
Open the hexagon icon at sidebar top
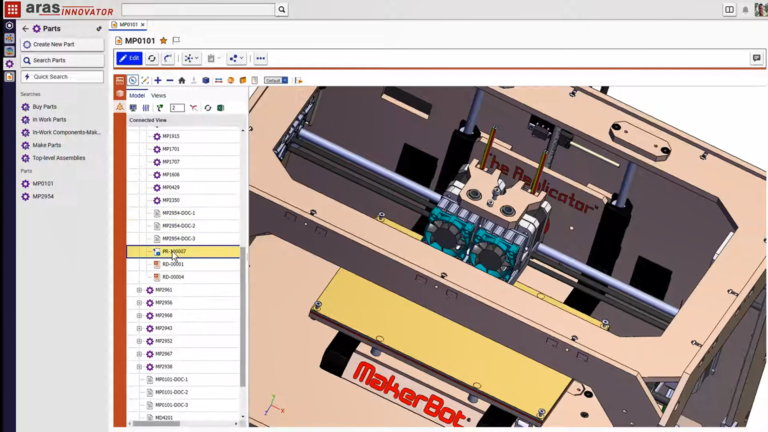coord(9,25)
